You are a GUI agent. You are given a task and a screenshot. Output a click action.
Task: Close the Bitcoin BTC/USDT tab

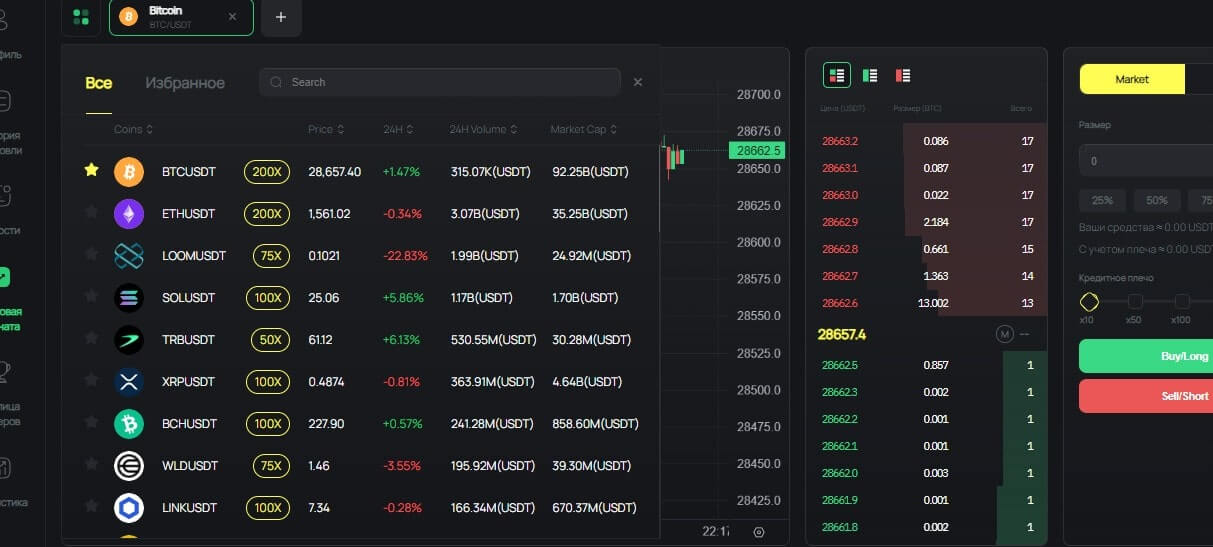[233, 17]
